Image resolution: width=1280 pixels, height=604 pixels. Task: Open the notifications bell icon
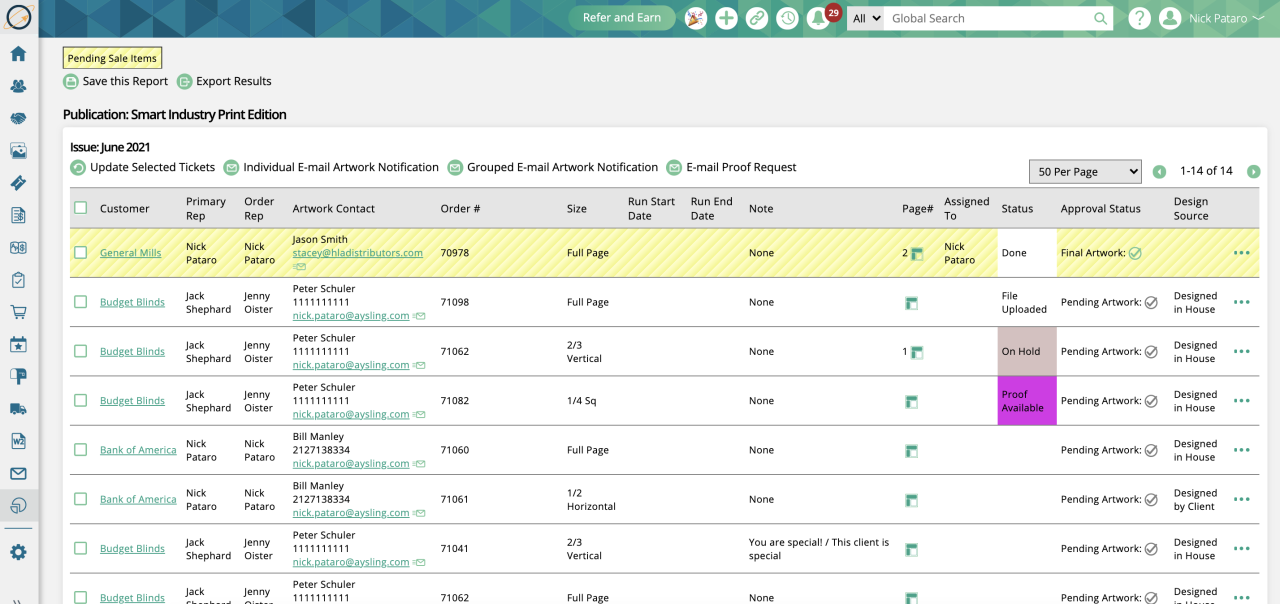pyautogui.click(x=818, y=18)
